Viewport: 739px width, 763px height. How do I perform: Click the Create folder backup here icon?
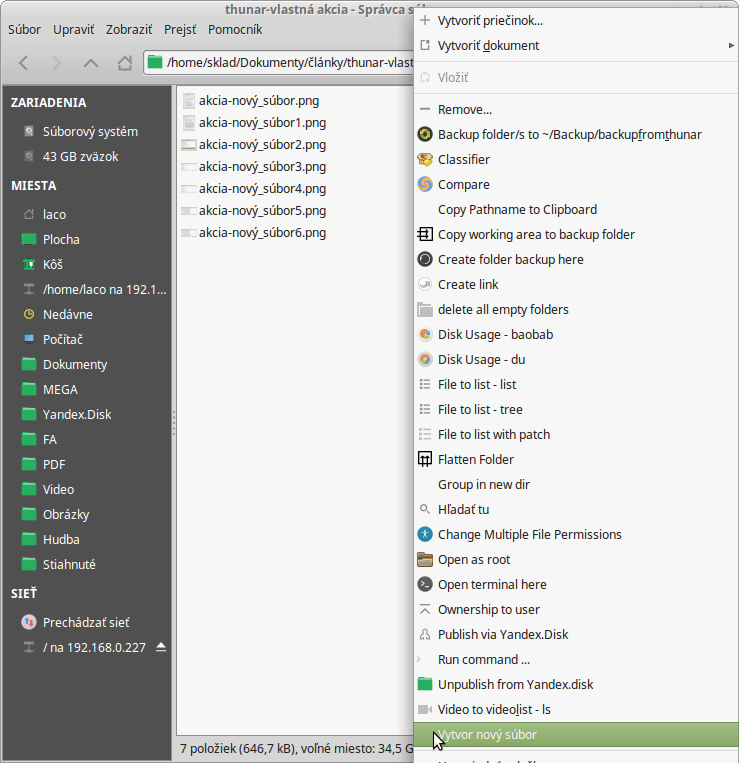tap(425, 259)
